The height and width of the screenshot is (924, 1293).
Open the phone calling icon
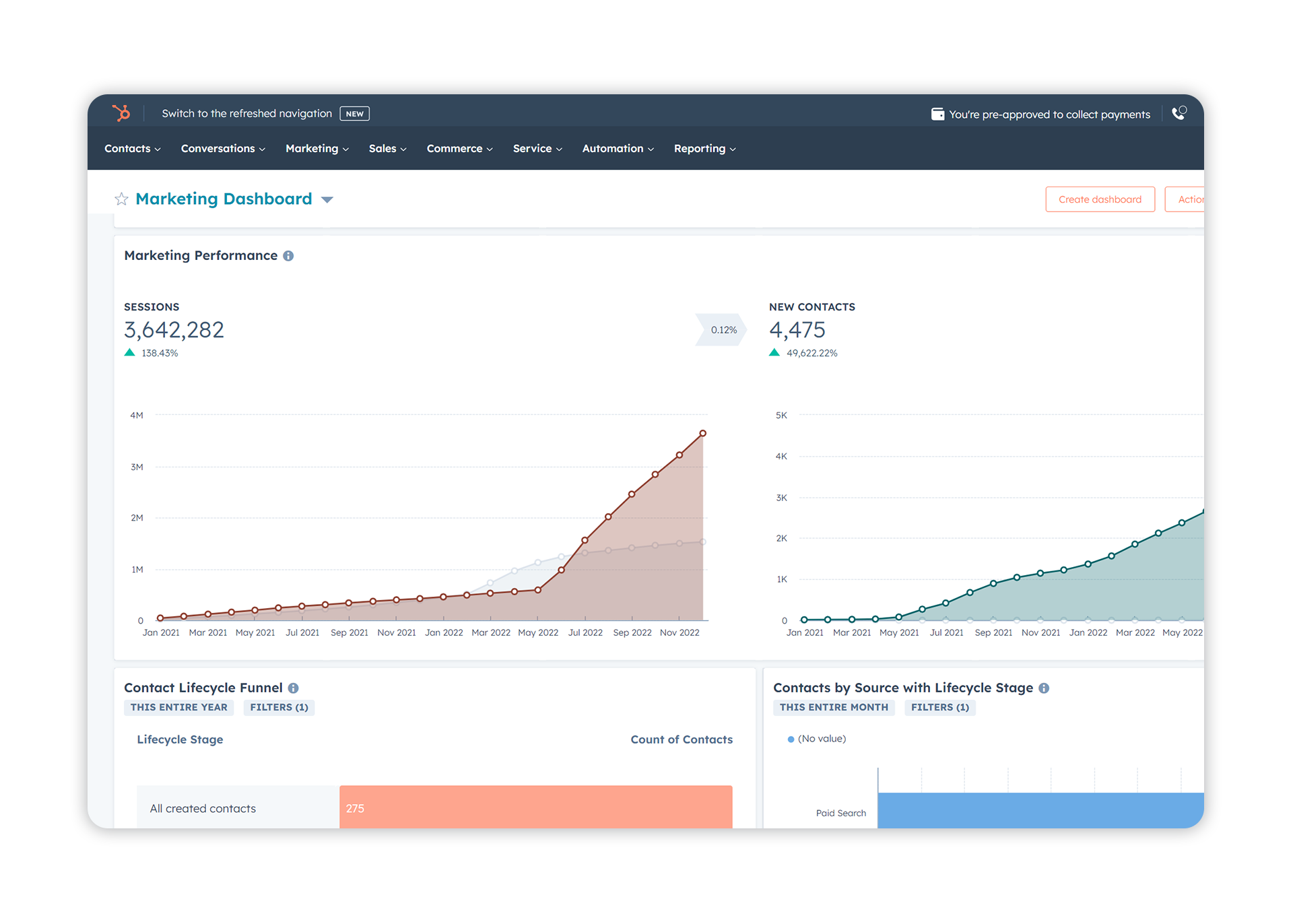pos(1179,113)
